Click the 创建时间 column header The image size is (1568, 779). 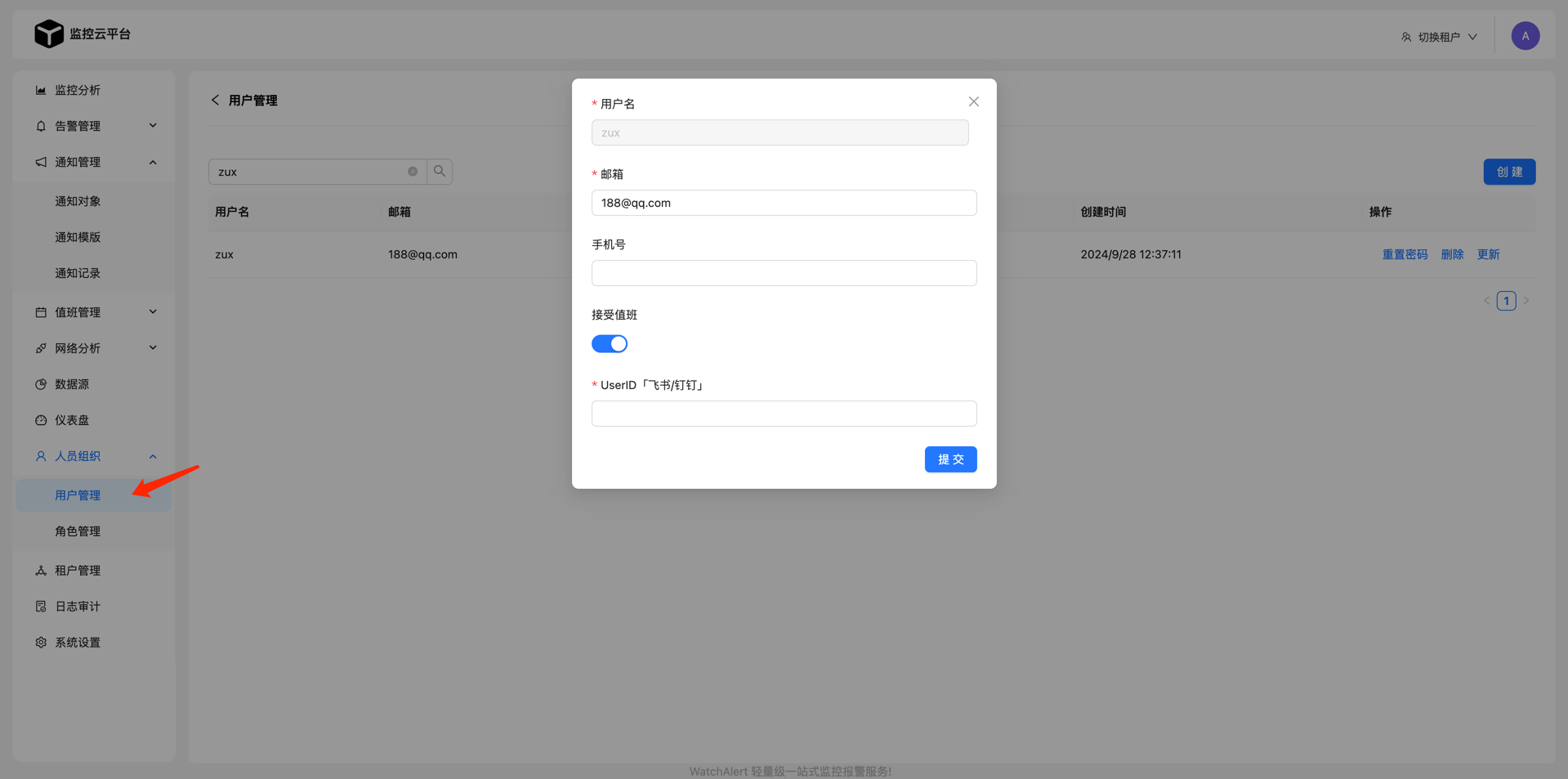coord(1103,212)
